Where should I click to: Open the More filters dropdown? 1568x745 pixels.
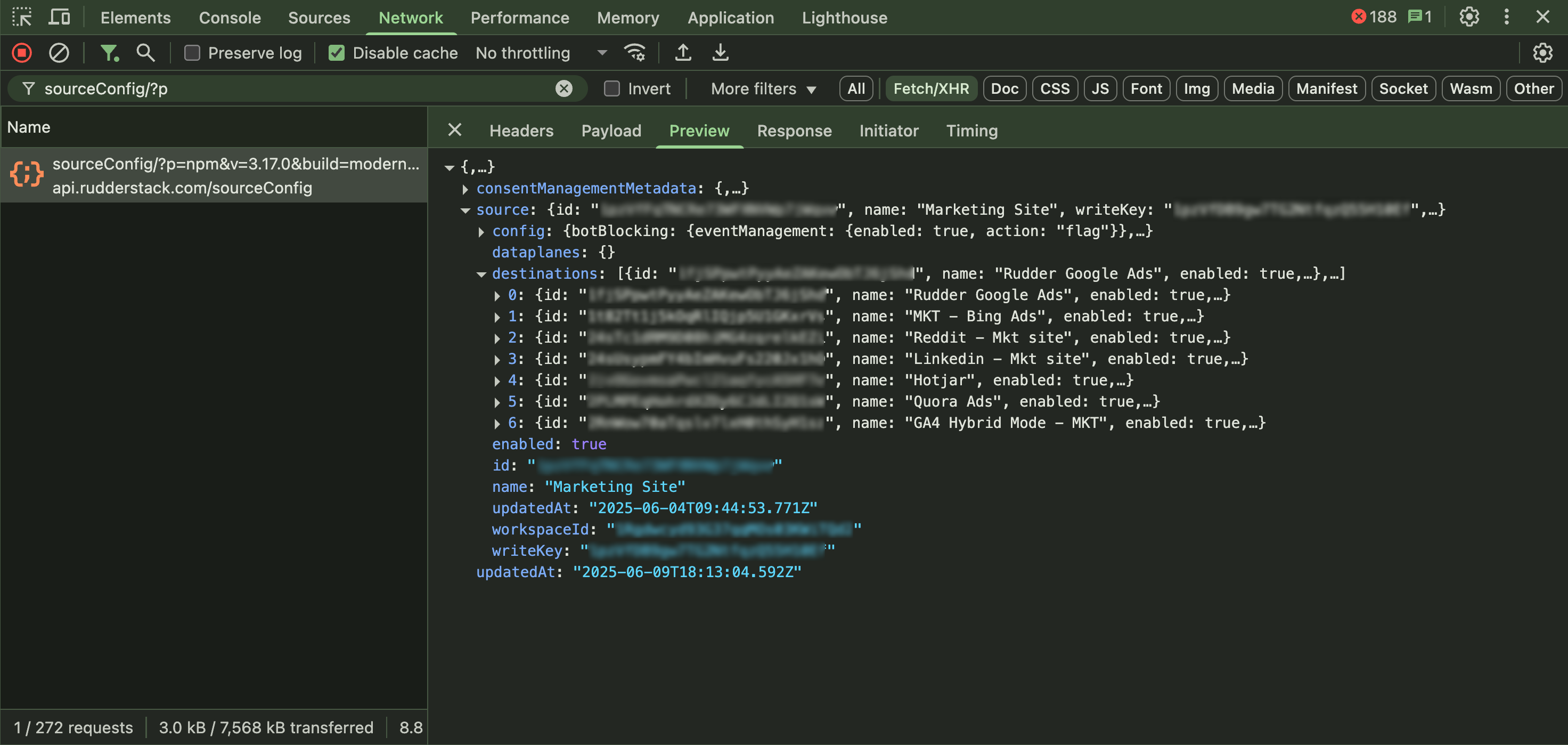763,89
